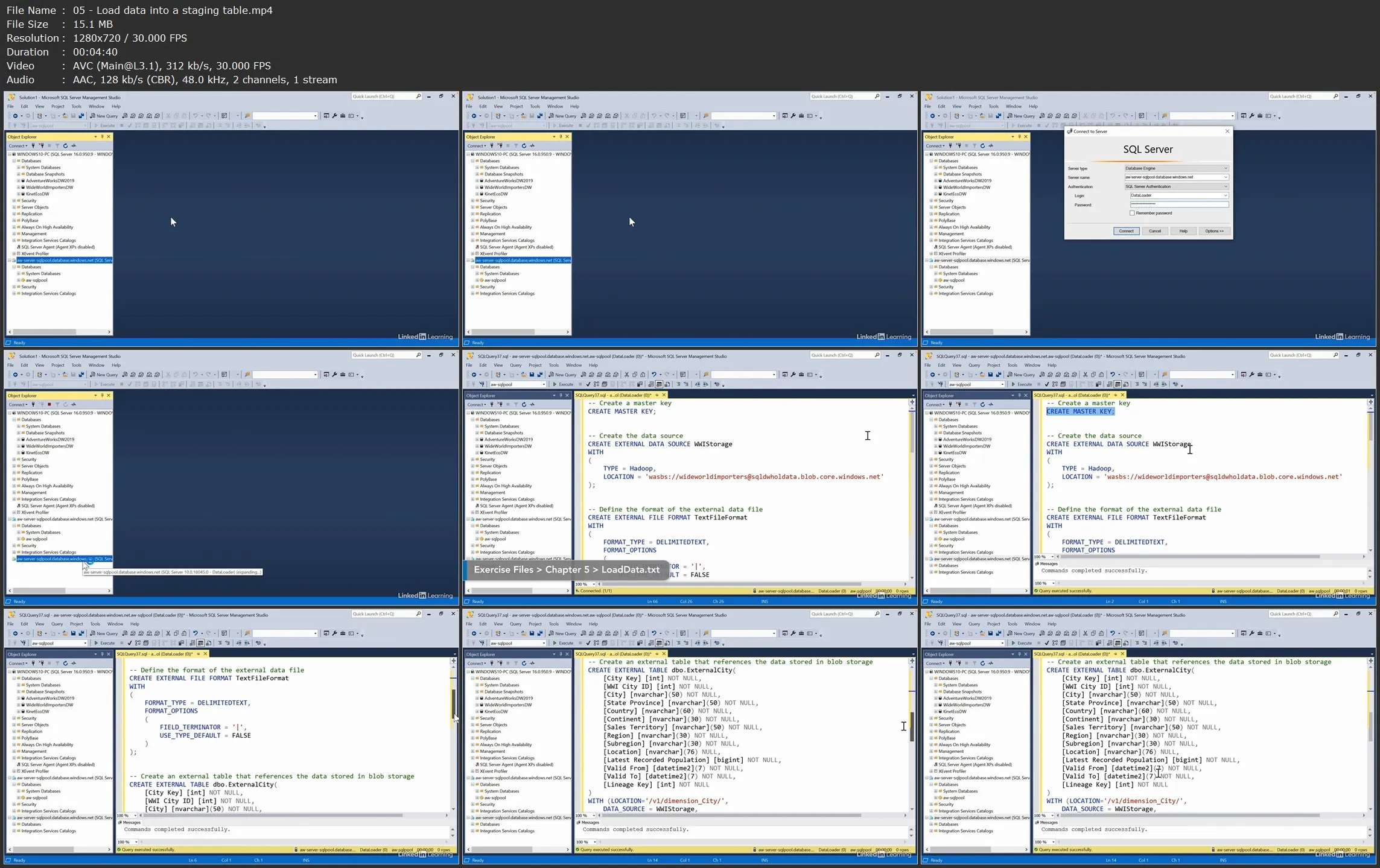1380x868 pixels.
Task: Expand aw-sqlpool database in the expanding-tooltip frame
Action: pos(19,539)
